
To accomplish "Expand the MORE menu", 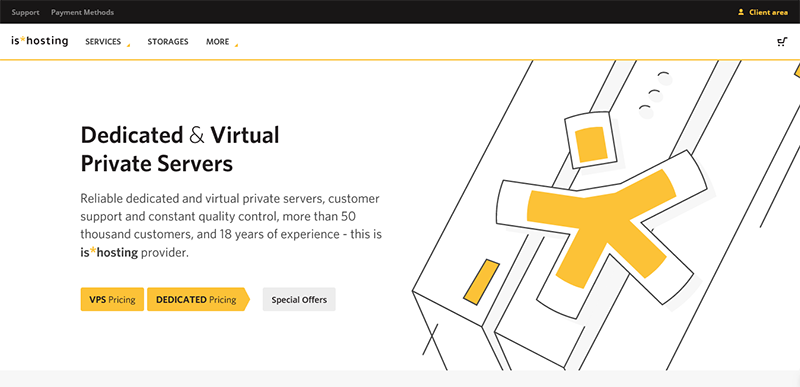I will (222, 42).
